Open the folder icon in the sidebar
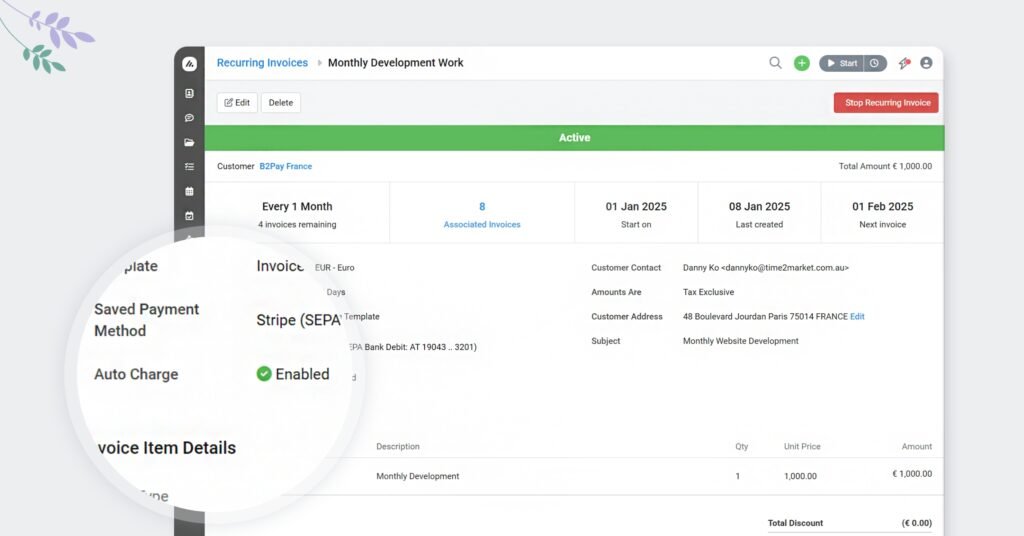The image size is (1024, 536). [189, 142]
